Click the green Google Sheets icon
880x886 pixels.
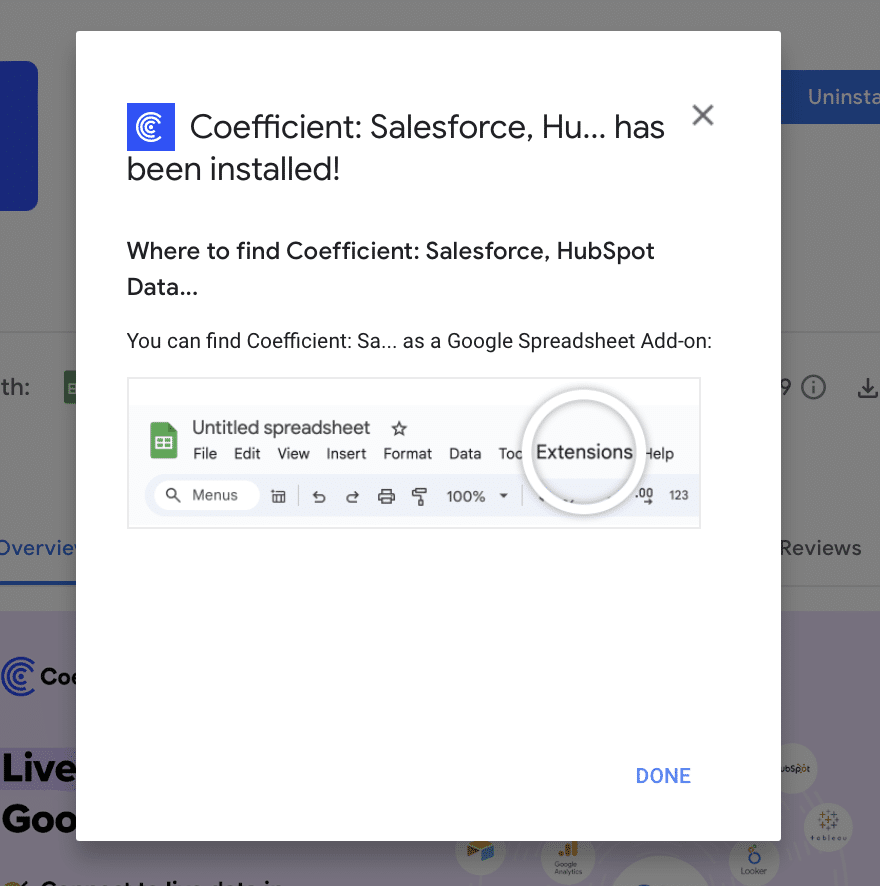164,440
